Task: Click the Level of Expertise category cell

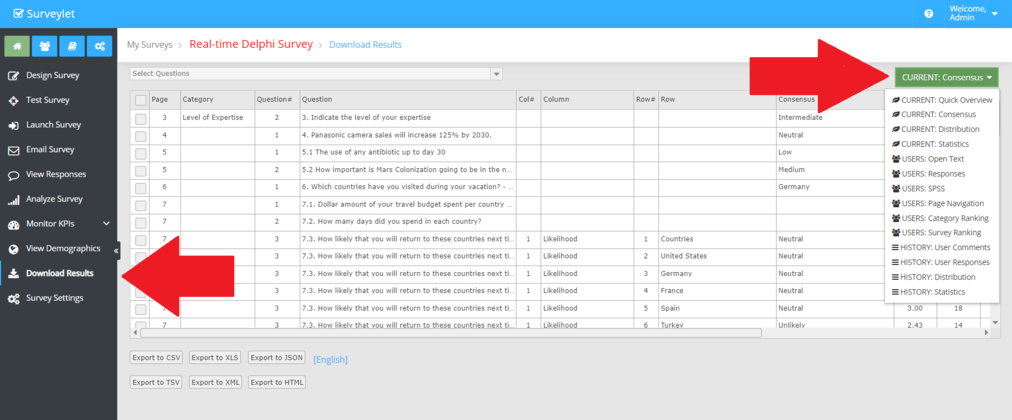Action: pyautogui.click(x=218, y=118)
